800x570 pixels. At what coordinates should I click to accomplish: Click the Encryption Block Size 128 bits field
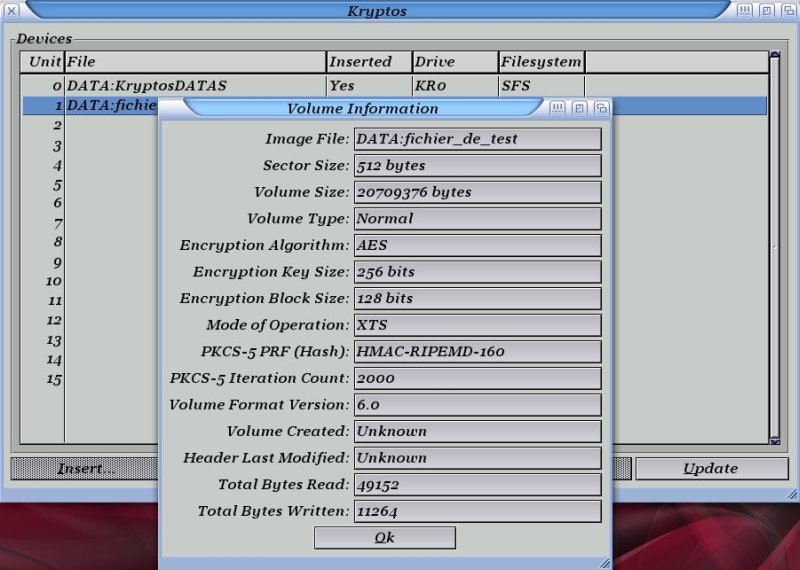point(478,298)
